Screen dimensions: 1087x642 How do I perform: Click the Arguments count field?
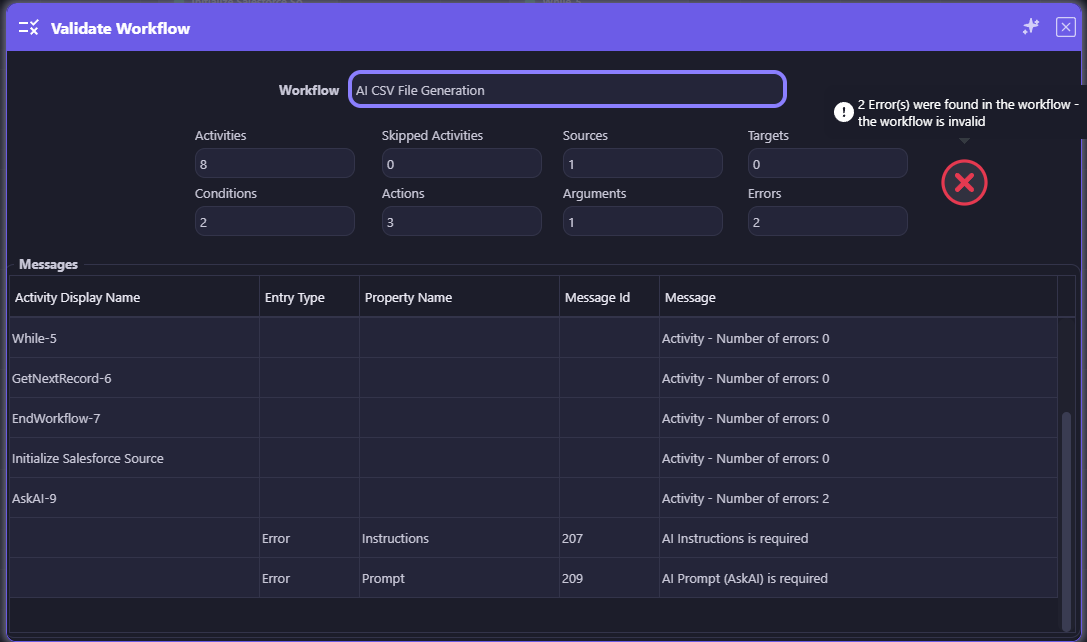pos(643,222)
